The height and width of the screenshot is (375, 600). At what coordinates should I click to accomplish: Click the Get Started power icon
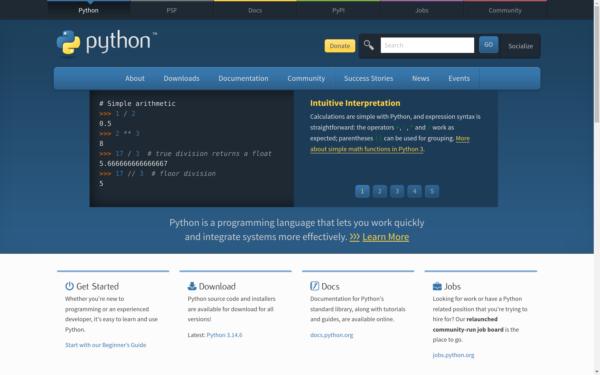(69, 286)
